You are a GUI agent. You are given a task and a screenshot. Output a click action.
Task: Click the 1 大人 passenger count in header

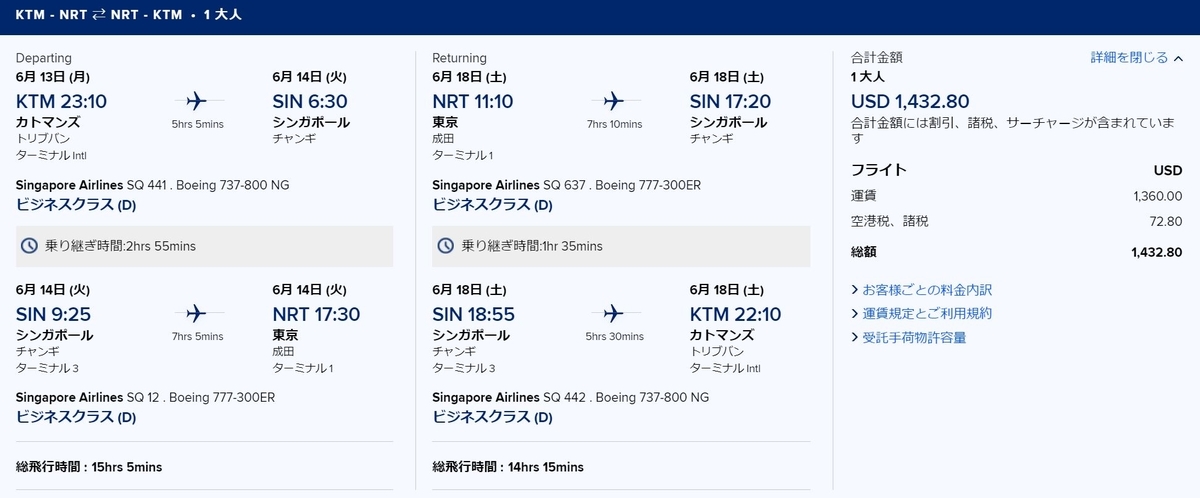(x=223, y=15)
